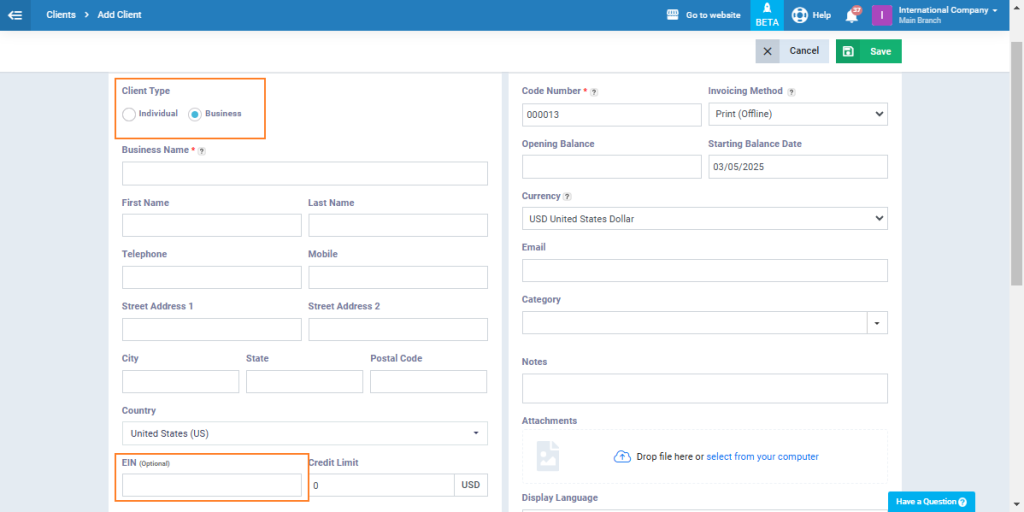Focus the Telephone field
This screenshot has width=1024, height=512.
pos(212,277)
